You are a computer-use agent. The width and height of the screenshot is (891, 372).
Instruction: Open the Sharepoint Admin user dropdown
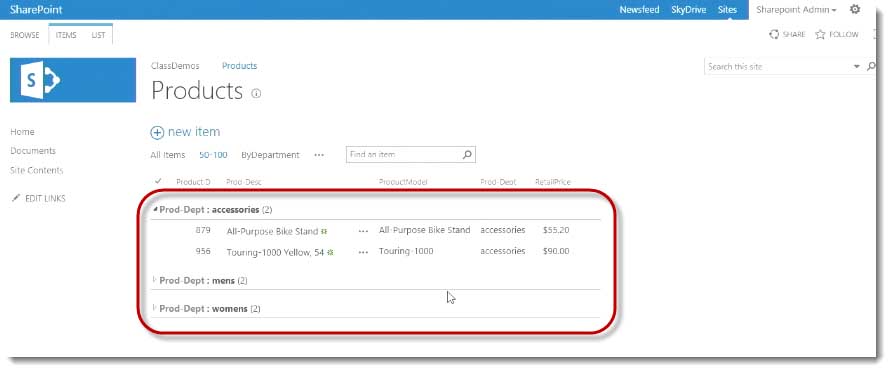[796, 10]
